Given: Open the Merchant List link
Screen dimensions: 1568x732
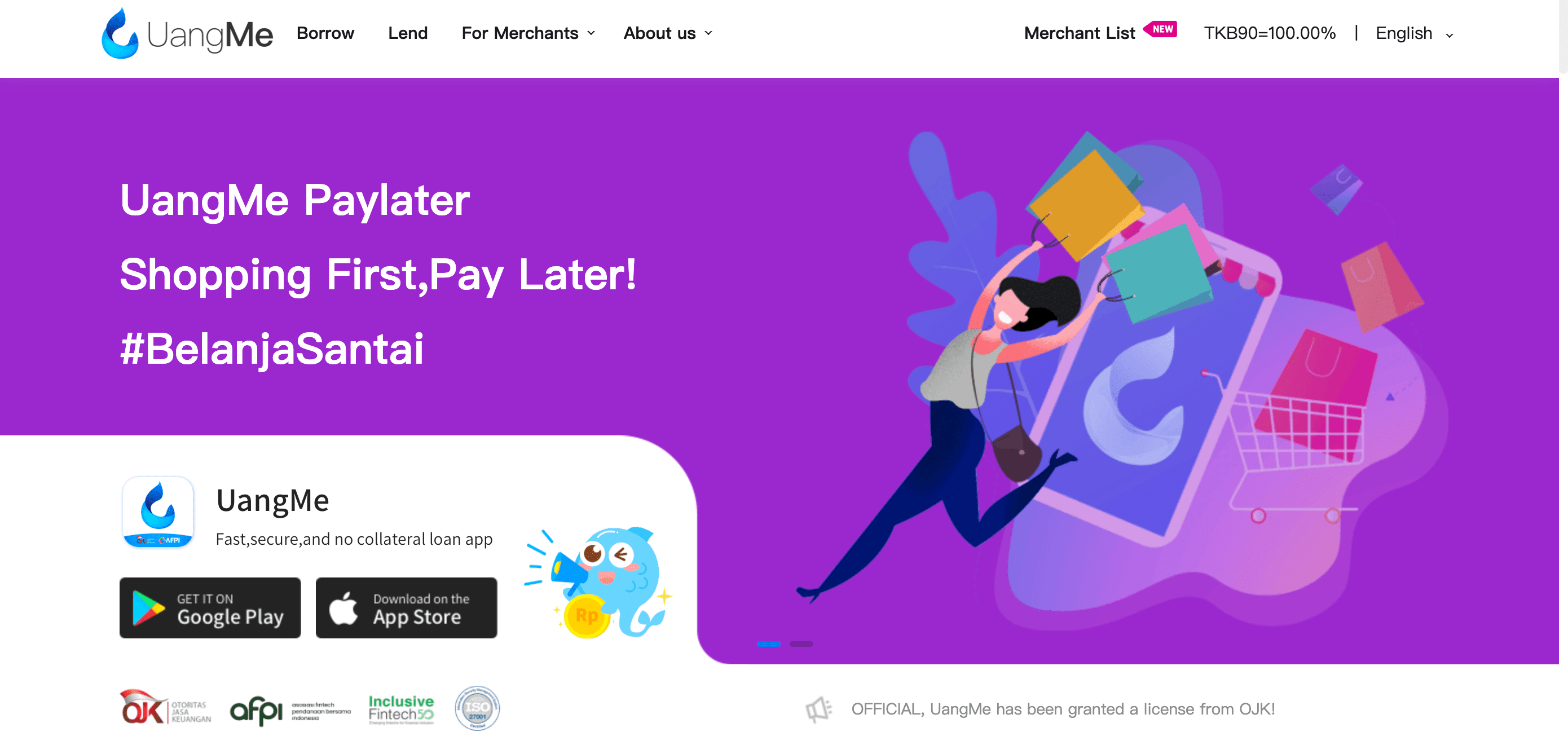Looking at the screenshot, I should point(1079,33).
